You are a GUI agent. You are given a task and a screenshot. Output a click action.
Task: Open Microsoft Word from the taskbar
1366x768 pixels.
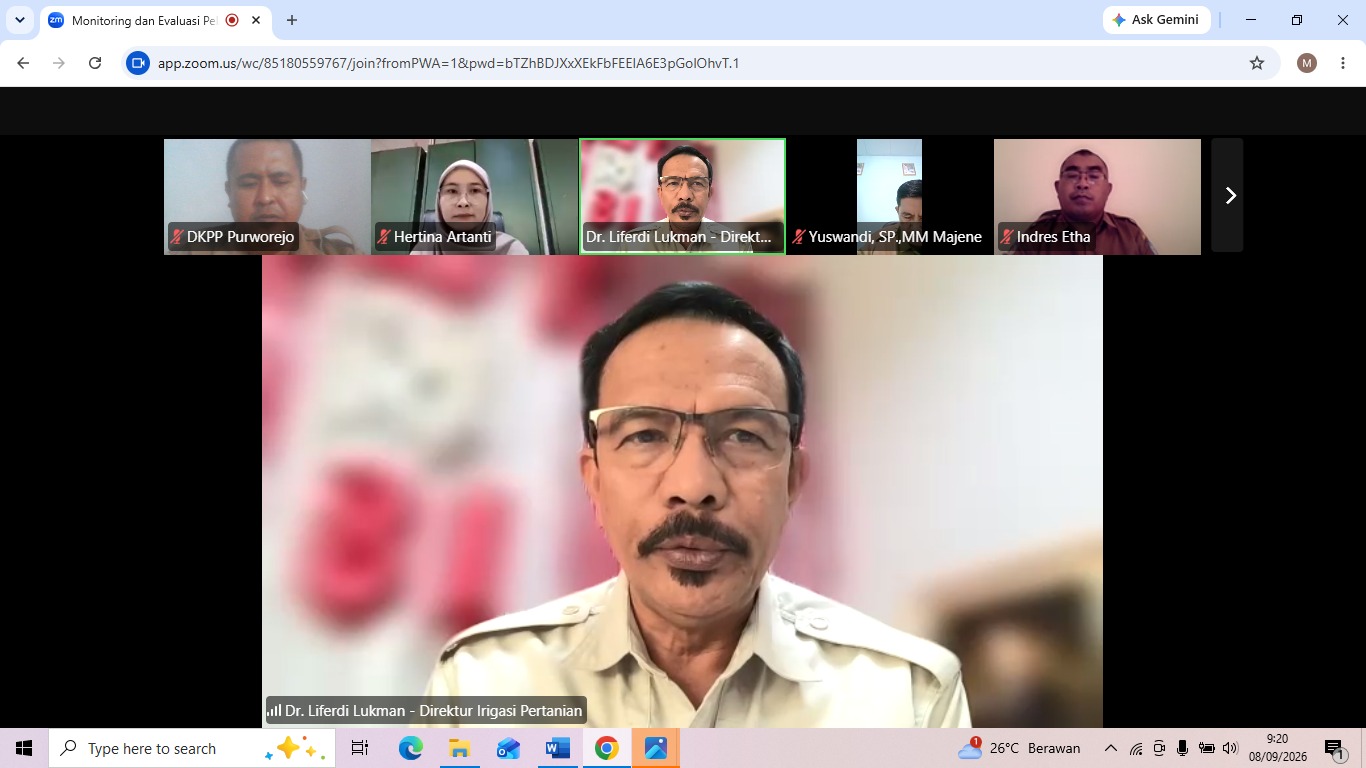pyautogui.click(x=557, y=748)
